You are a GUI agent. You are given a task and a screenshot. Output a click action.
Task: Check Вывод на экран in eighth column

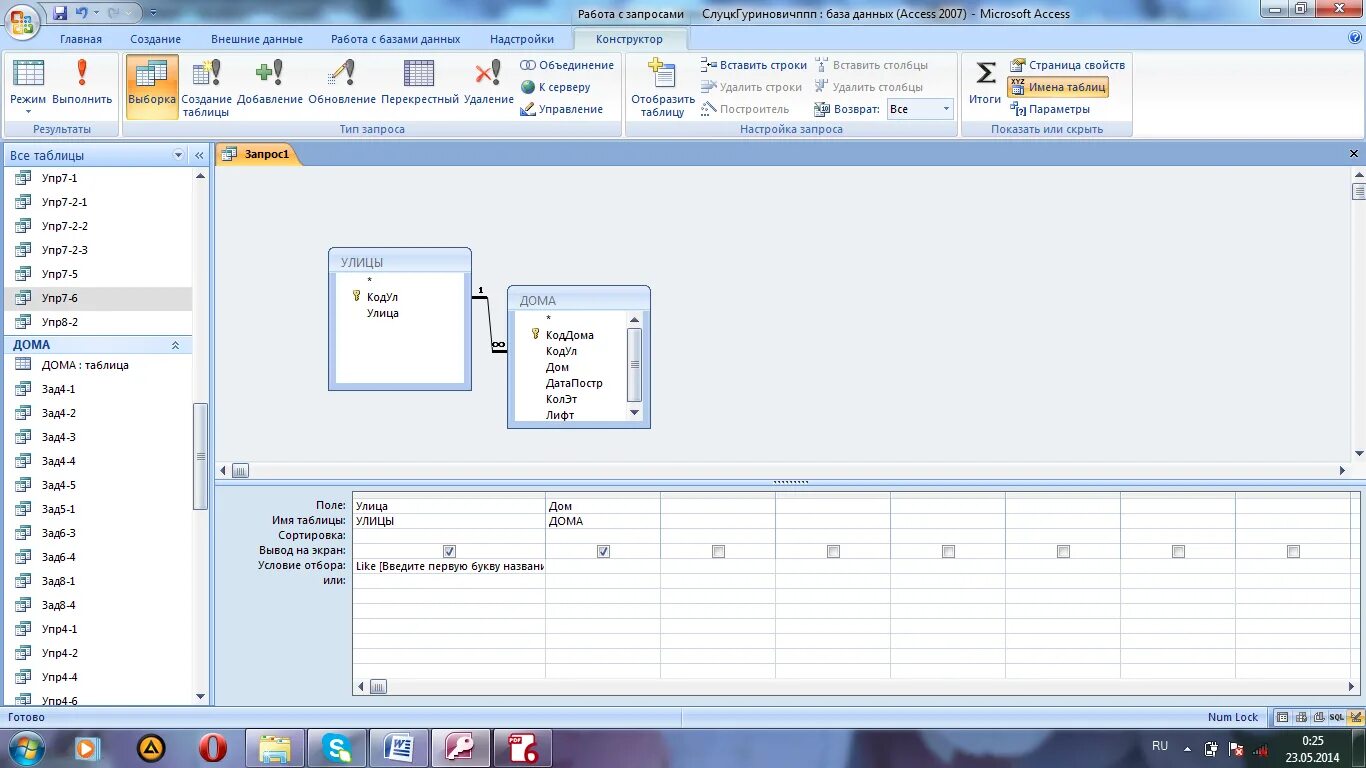(1293, 551)
